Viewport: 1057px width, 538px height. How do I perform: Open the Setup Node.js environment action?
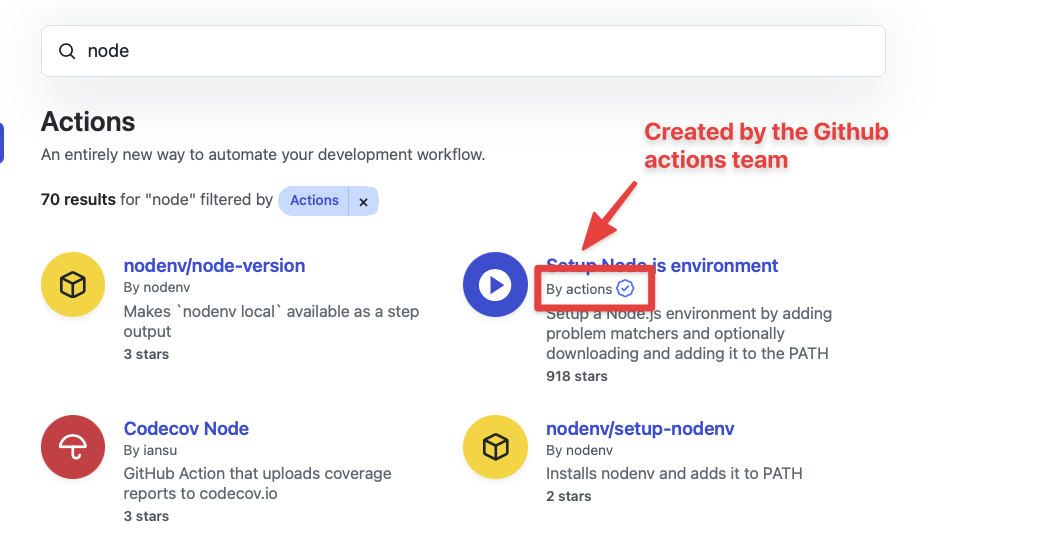662,266
